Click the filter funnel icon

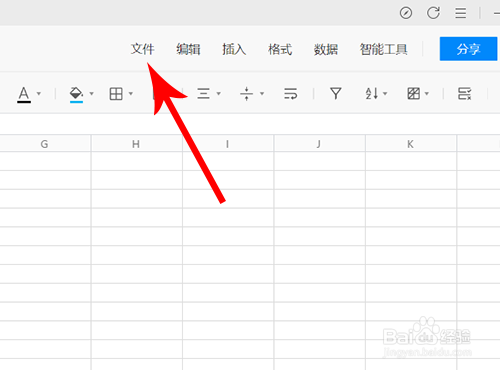(x=336, y=94)
